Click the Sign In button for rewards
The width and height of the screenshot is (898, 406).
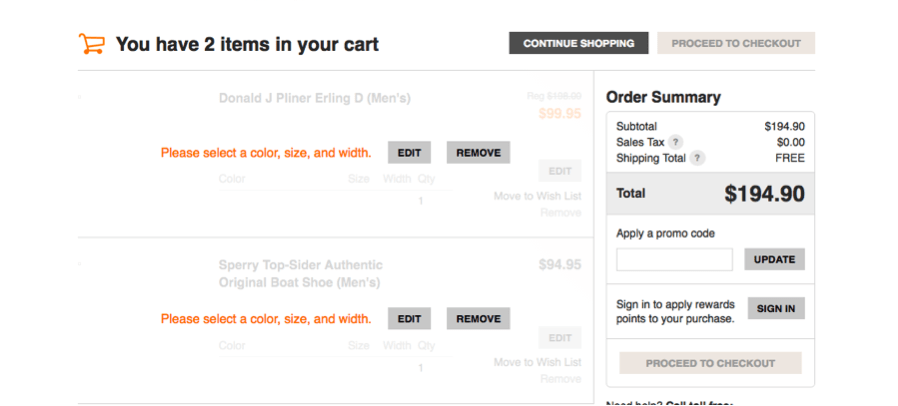click(x=776, y=308)
